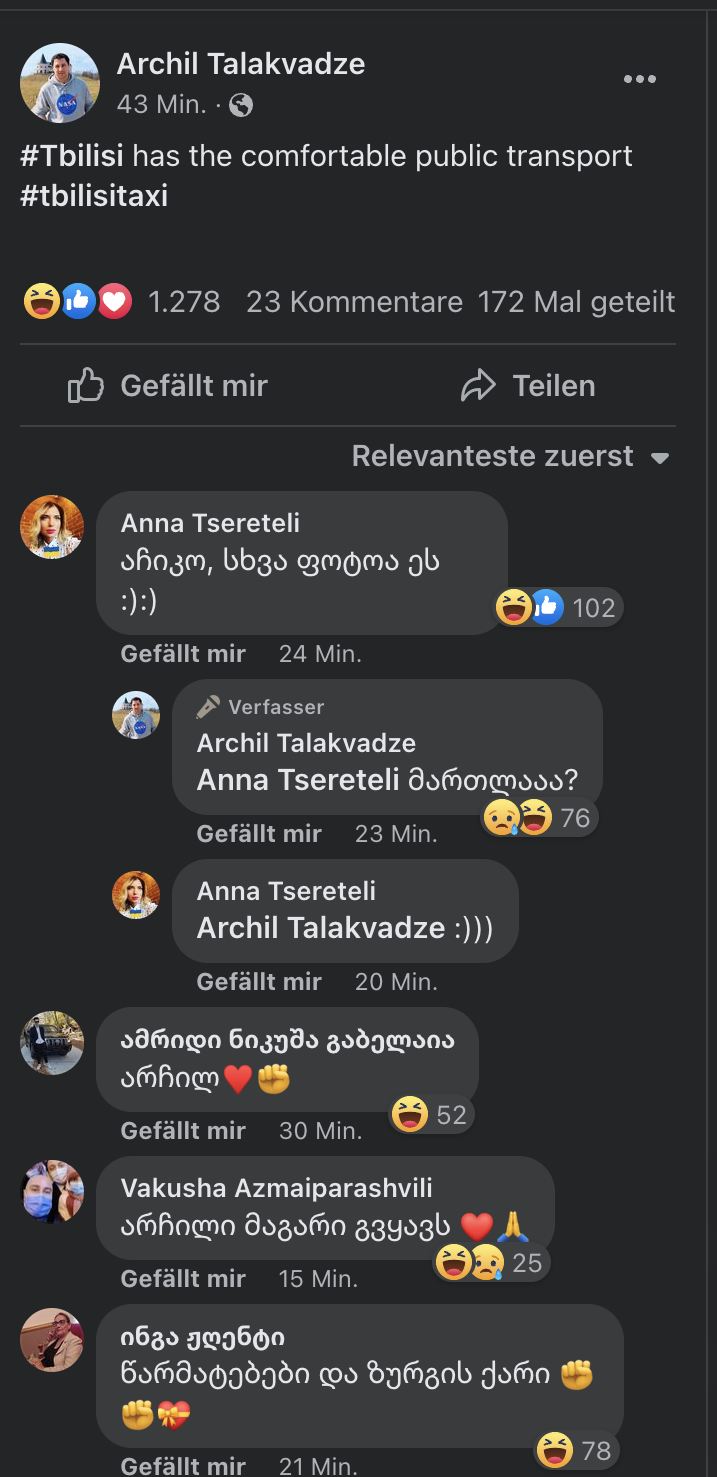The image size is (717, 1477).
Task: Click the thumbs-up Gefällt mir icon
Action: pos(86,386)
